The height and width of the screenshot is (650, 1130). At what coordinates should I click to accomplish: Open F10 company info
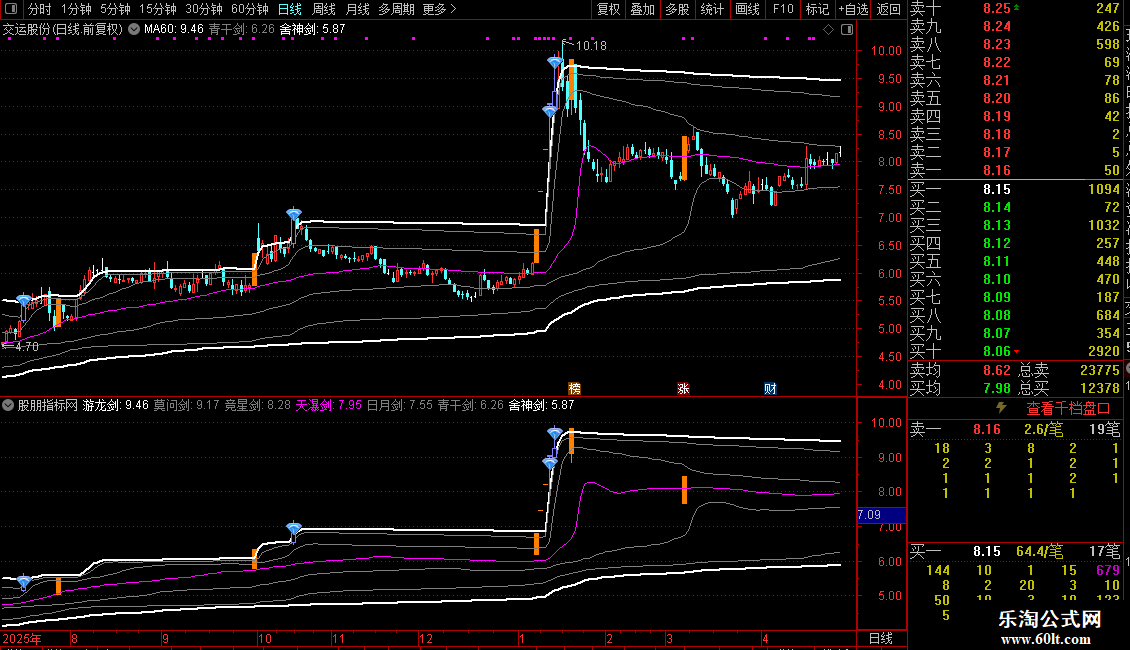(783, 9)
